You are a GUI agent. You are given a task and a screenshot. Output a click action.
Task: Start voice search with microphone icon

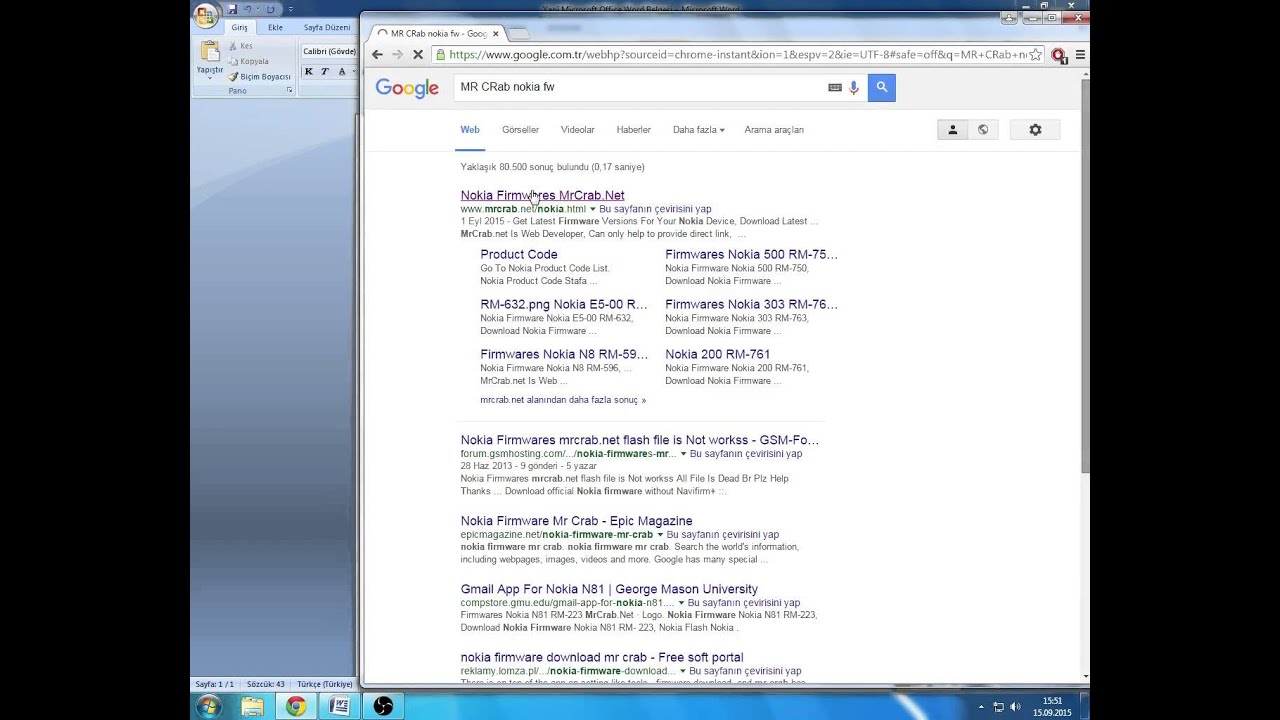pyautogui.click(x=854, y=87)
